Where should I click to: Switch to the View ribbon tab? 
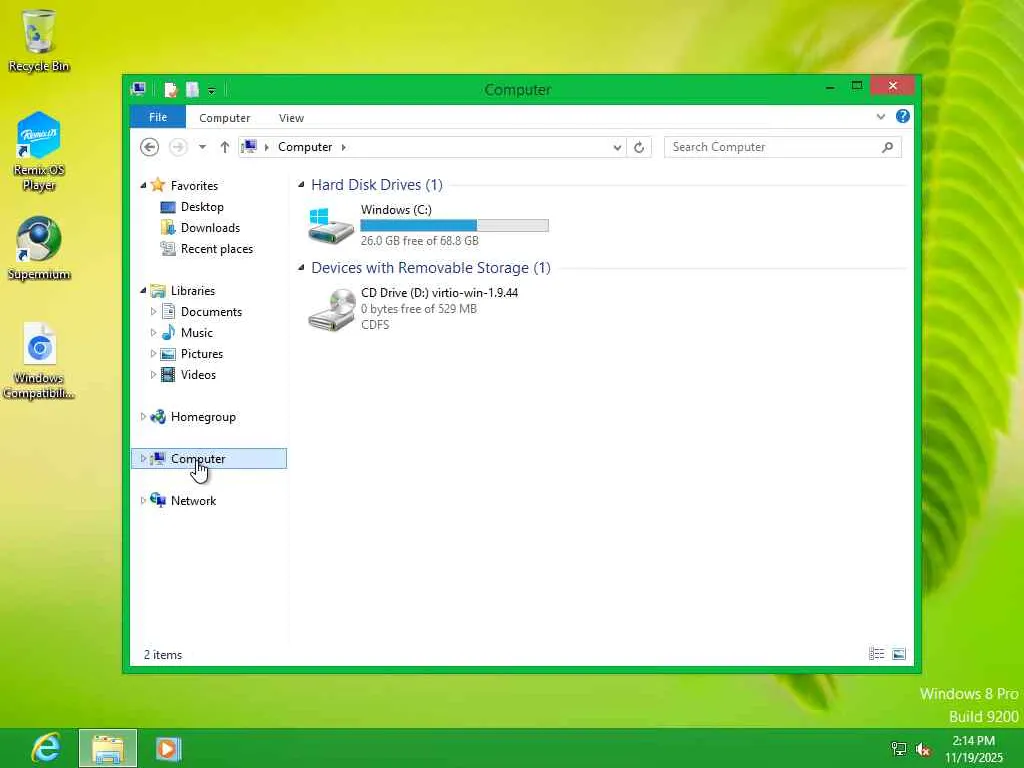(291, 118)
